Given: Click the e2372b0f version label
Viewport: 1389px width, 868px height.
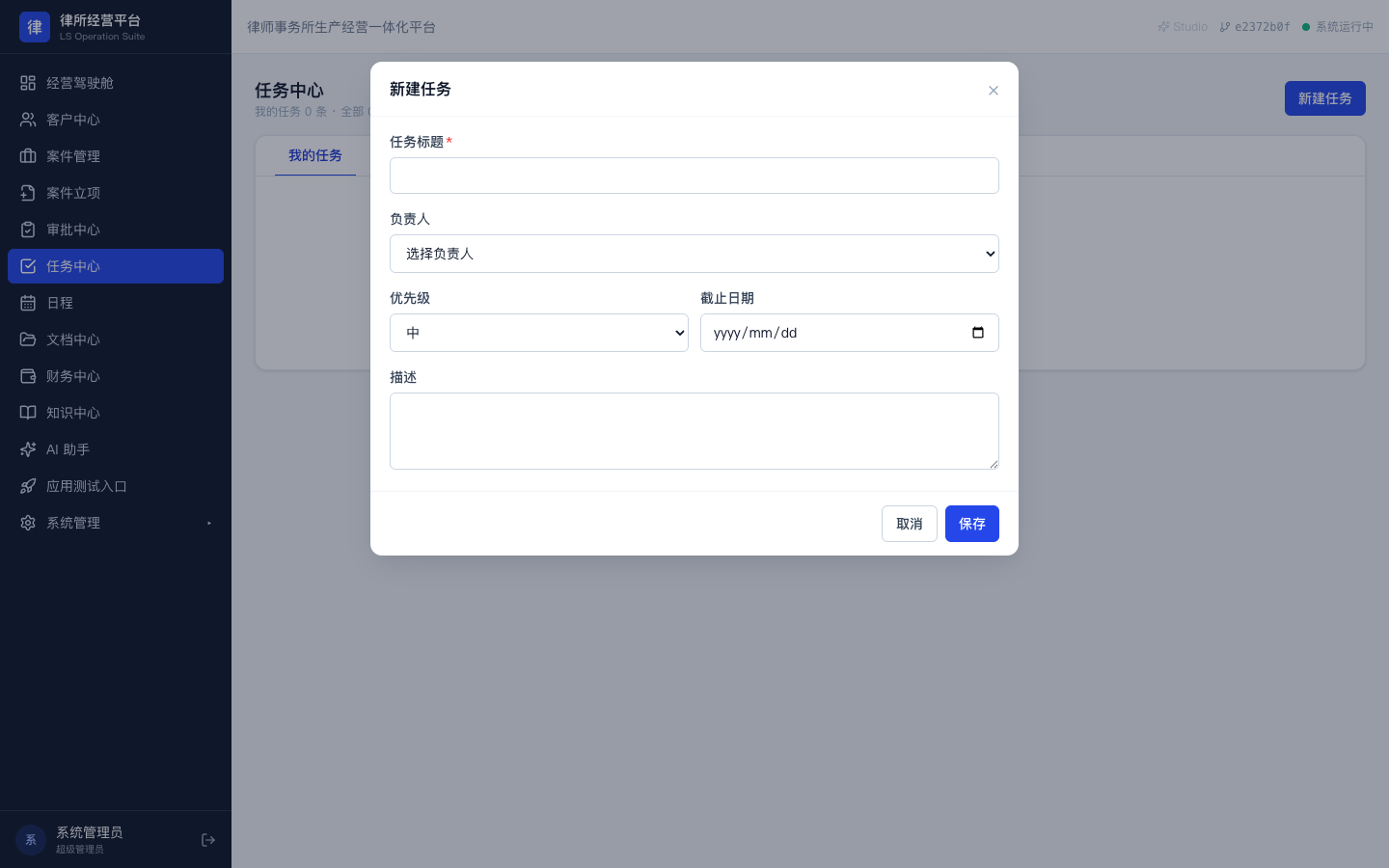Looking at the screenshot, I should pyautogui.click(x=1255, y=27).
